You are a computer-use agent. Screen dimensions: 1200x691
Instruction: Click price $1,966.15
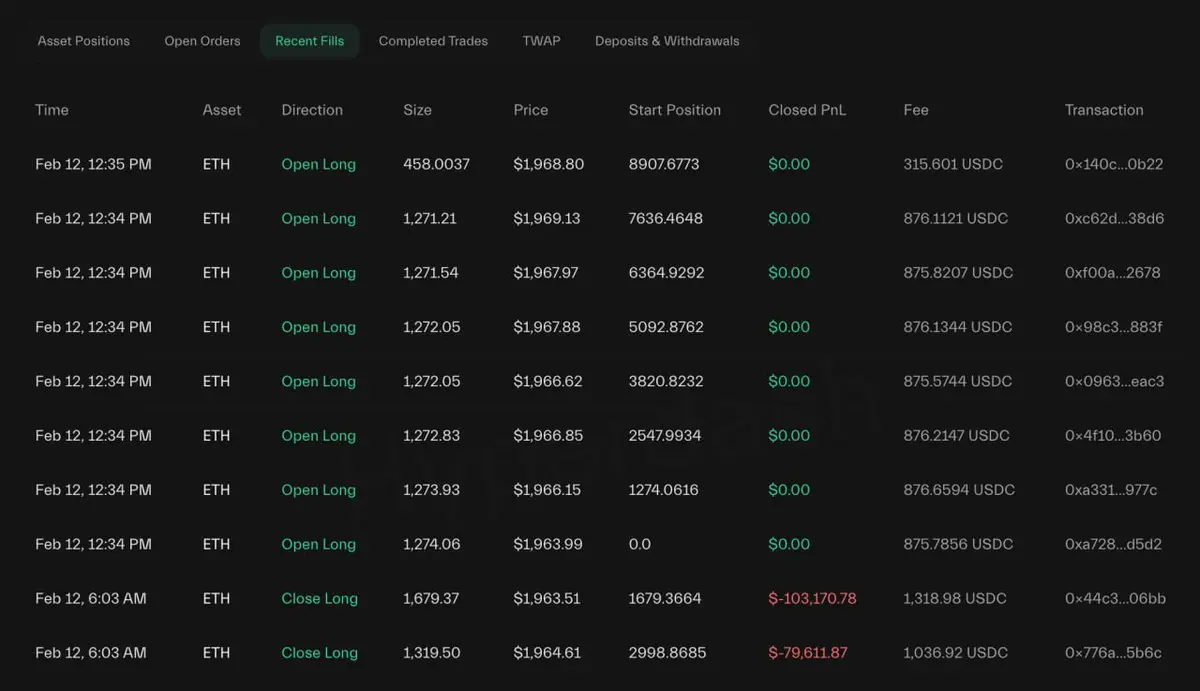pyautogui.click(x=546, y=490)
